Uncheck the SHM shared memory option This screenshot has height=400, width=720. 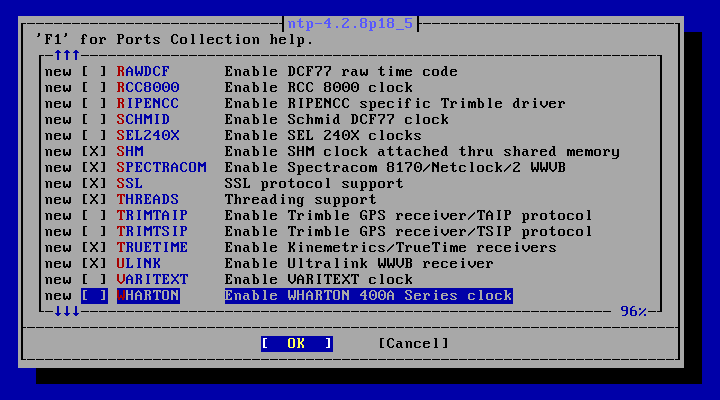(94, 152)
